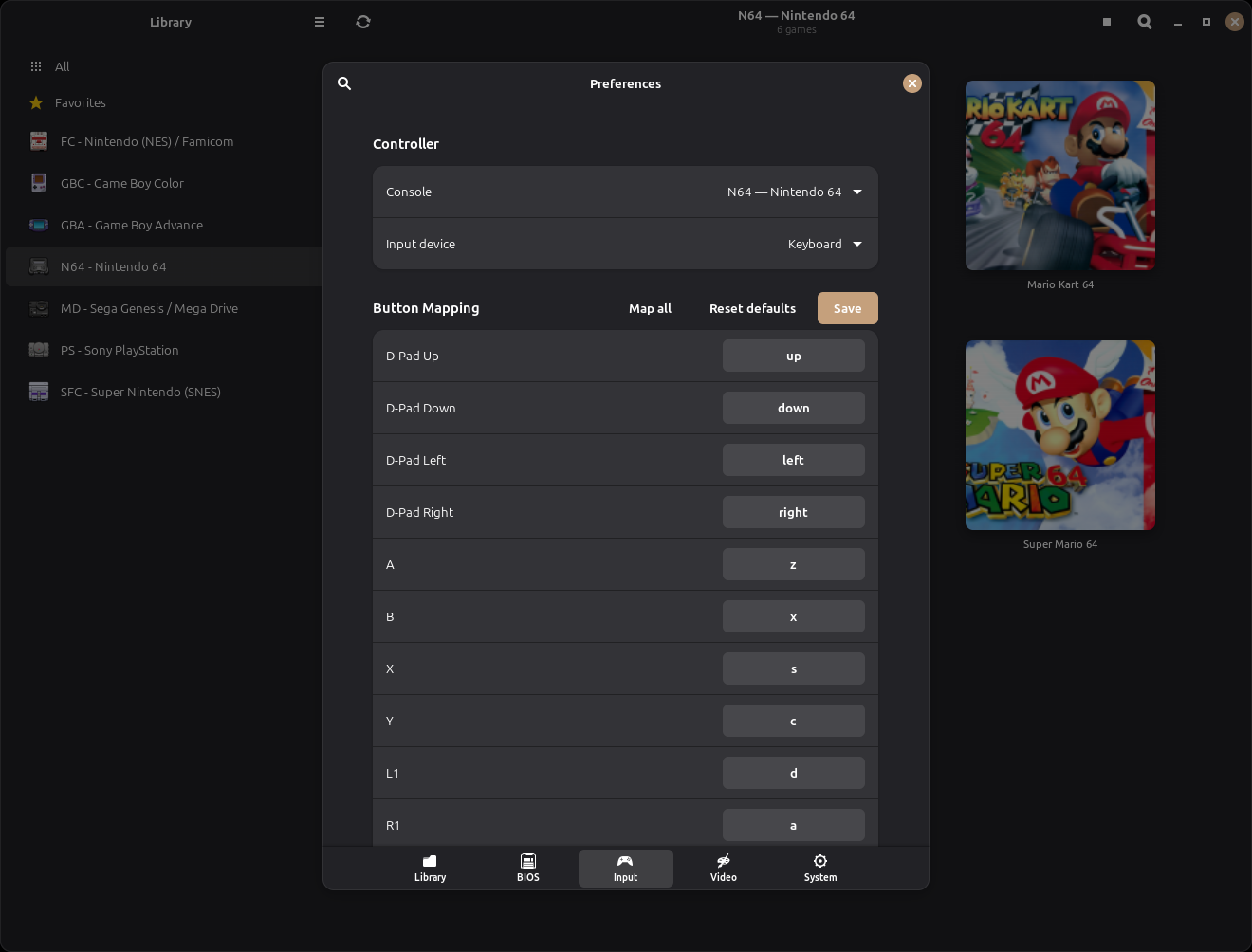
Task: Remap D-Pad Left key 'left'
Action: click(794, 460)
